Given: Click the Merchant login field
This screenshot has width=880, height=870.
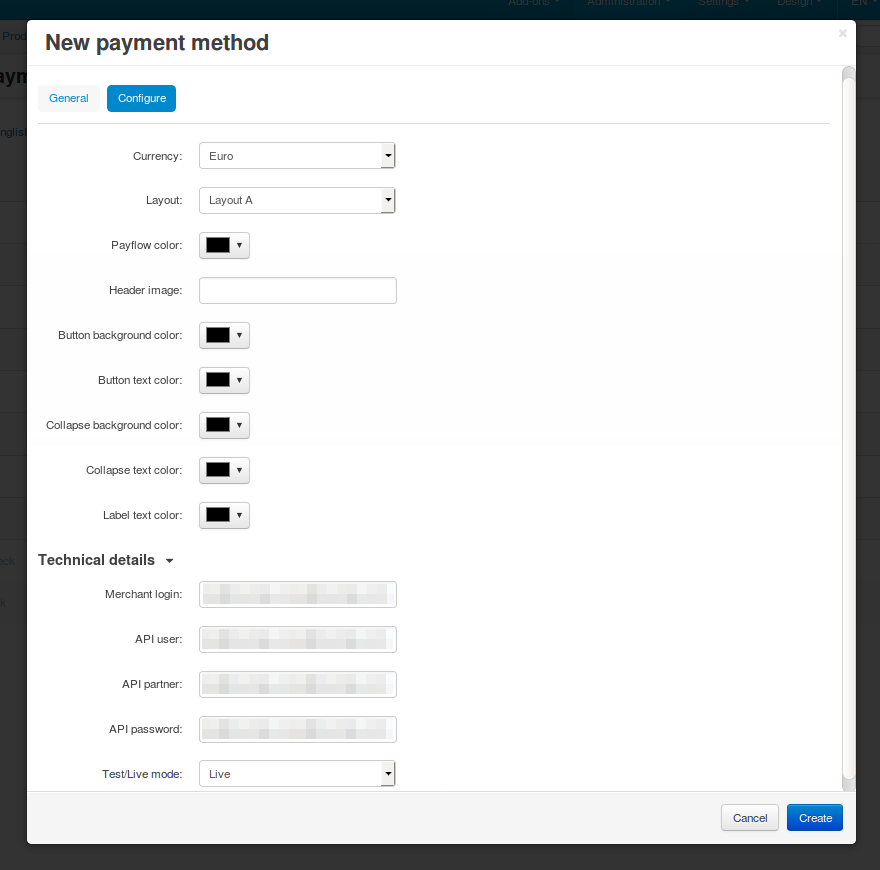Looking at the screenshot, I should point(297,594).
